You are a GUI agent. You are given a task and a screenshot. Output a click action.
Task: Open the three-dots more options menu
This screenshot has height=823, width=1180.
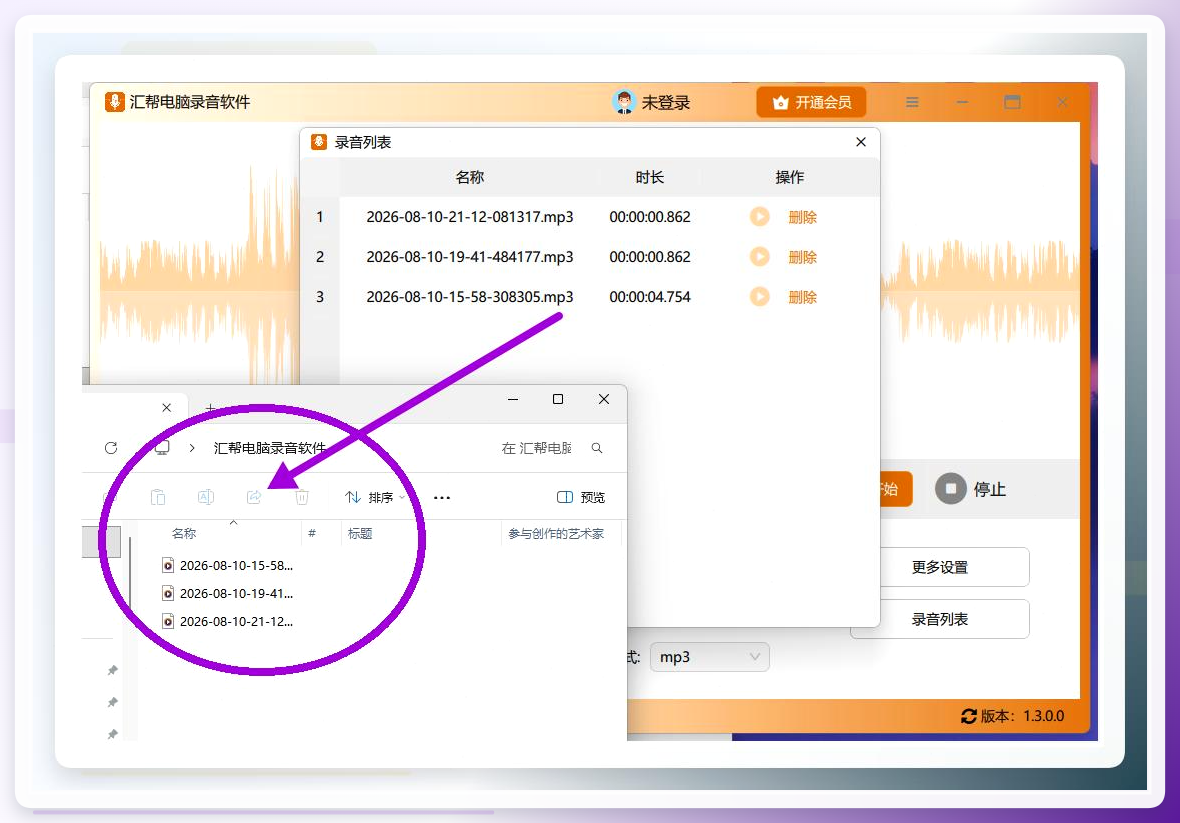click(x=442, y=497)
